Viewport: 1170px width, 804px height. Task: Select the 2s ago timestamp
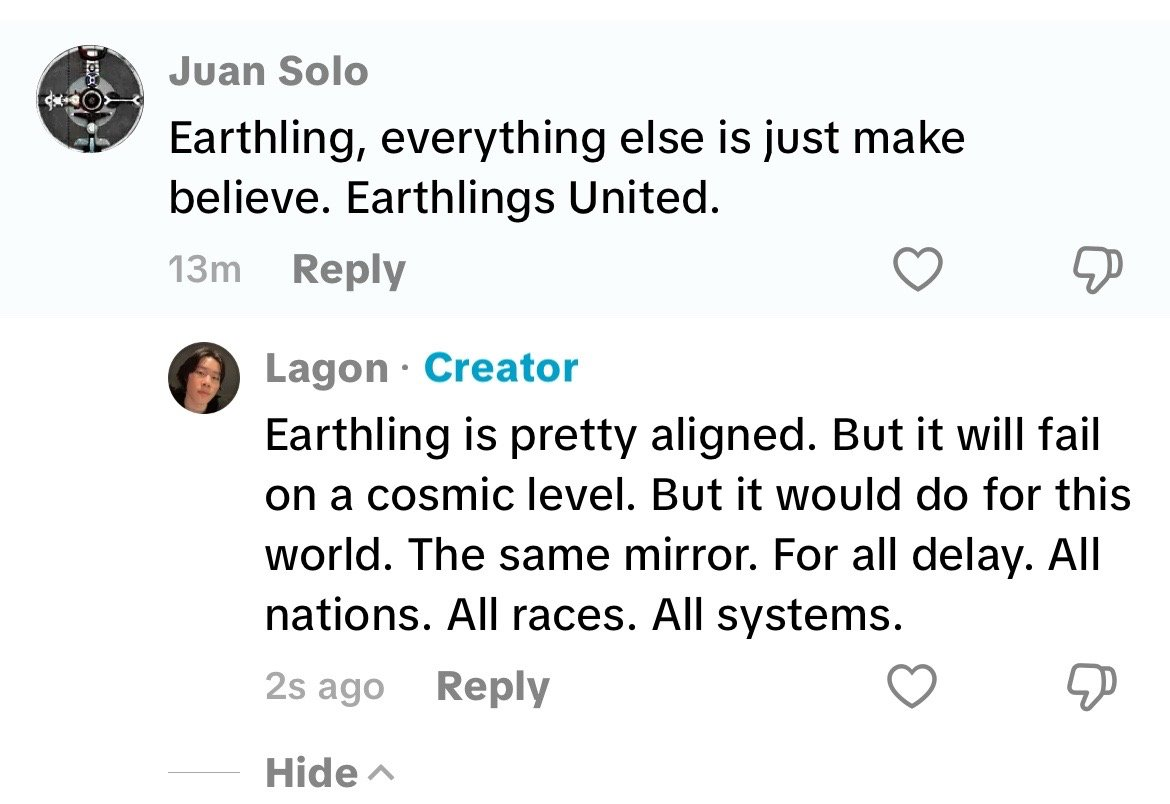(324, 687)
